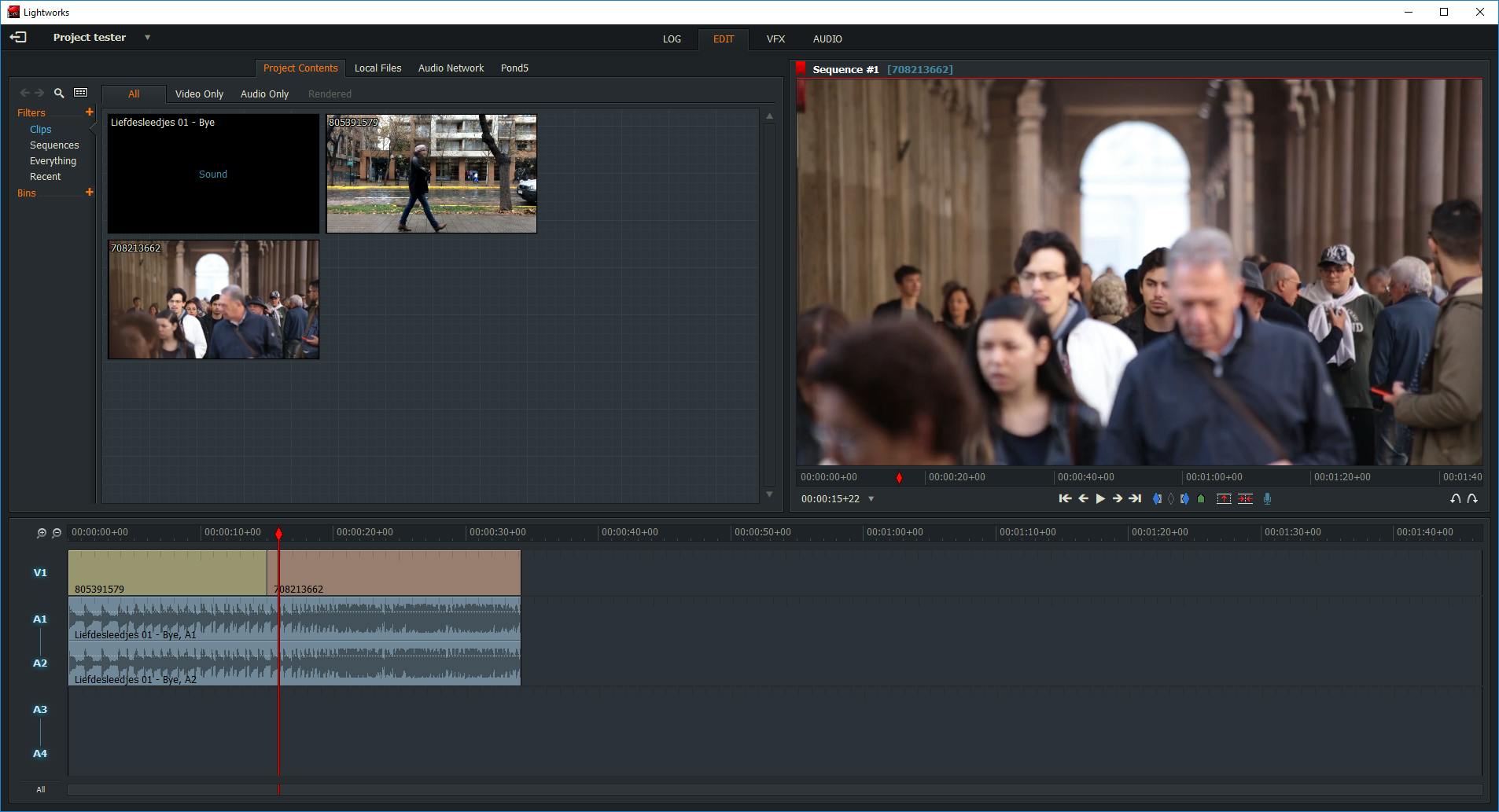Click the mark in point icon
1499x812 pixels.
[x=1156, y=498]
